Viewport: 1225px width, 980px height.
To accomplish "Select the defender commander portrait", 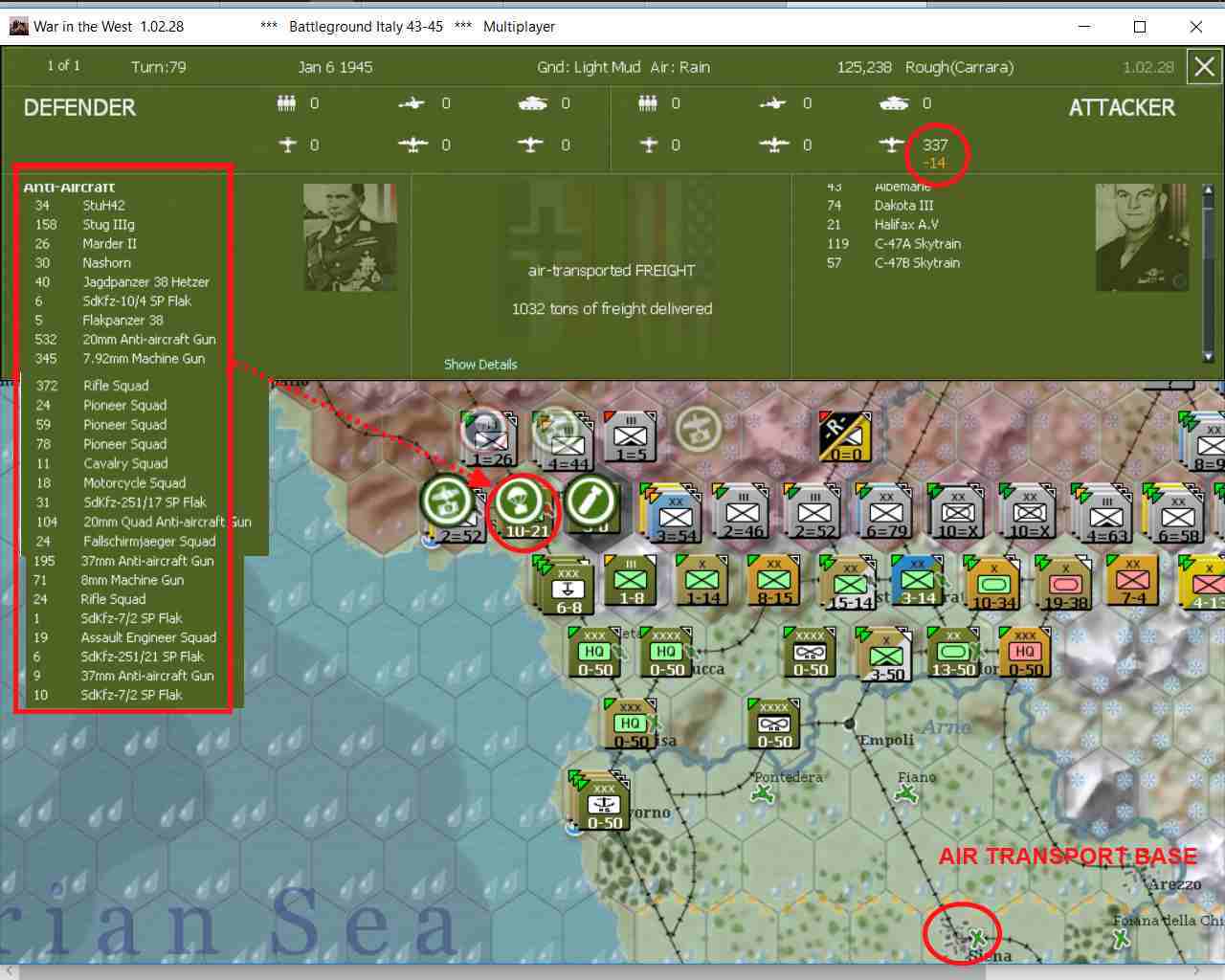I will tap(349, 237).
